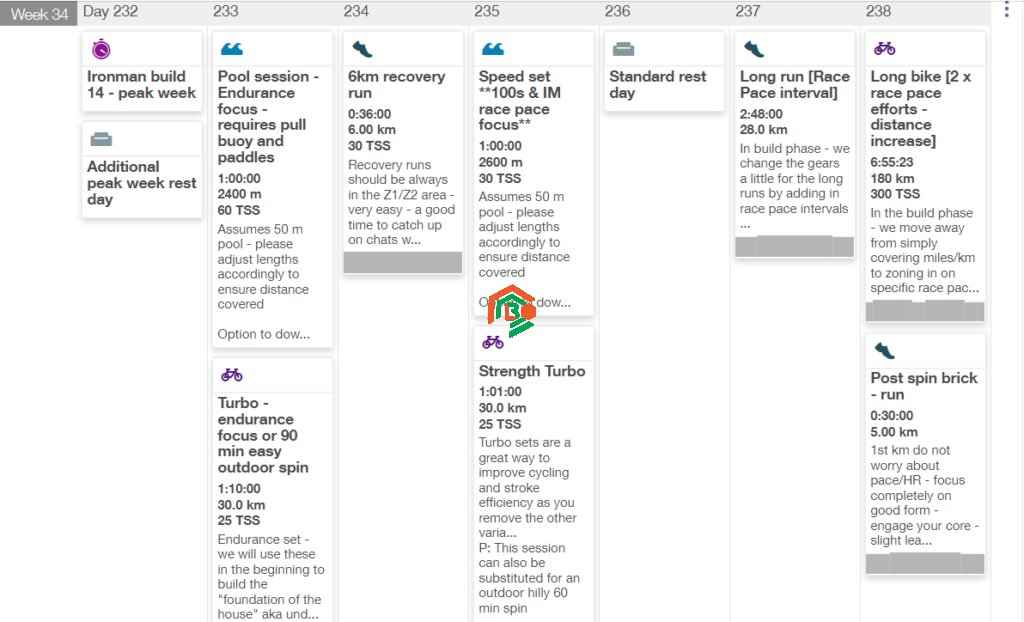
Task: Click the shoe icon on Long run card
Action: (754, 49)
